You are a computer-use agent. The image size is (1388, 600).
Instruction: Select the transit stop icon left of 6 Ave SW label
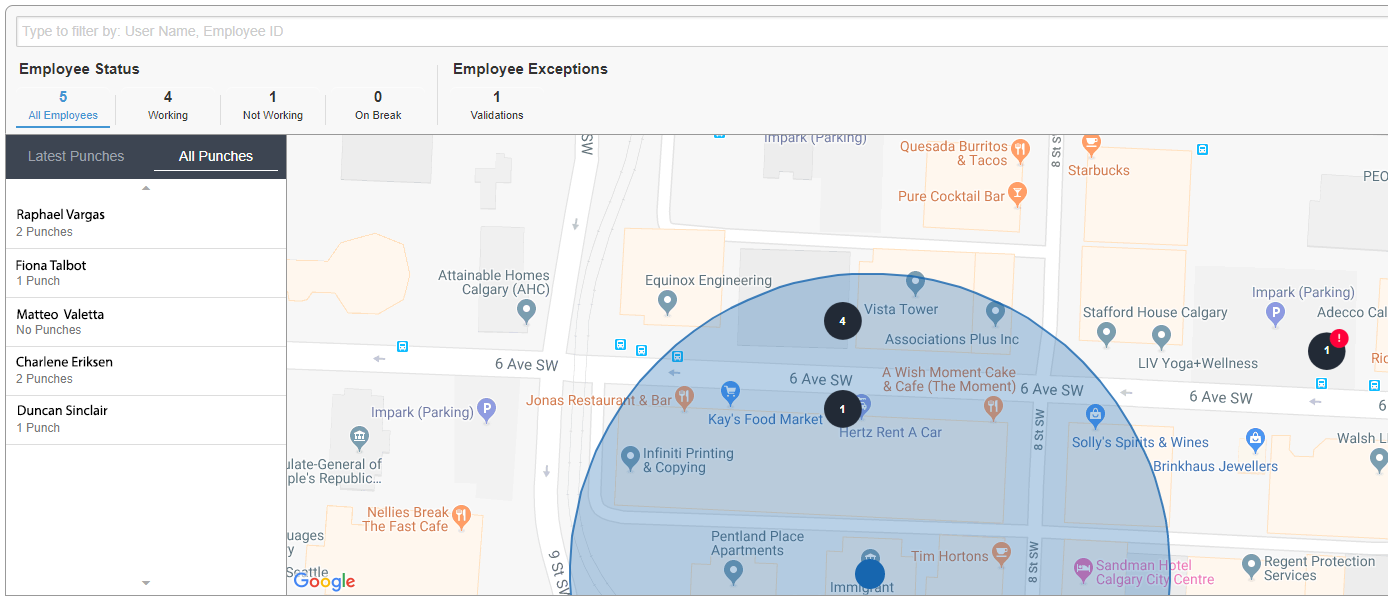(x=402, y=347)
